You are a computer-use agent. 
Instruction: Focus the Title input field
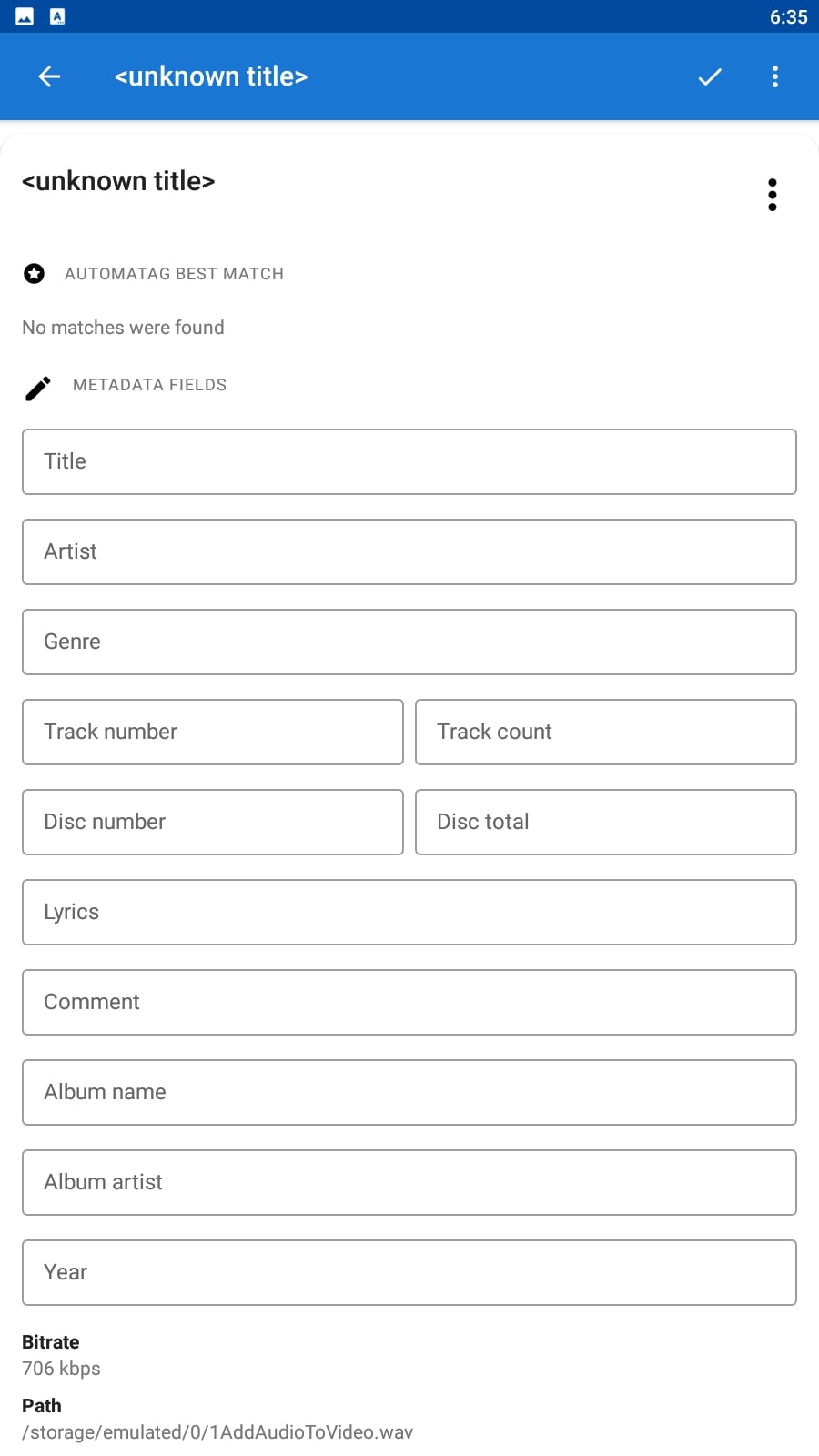[409, 462]
